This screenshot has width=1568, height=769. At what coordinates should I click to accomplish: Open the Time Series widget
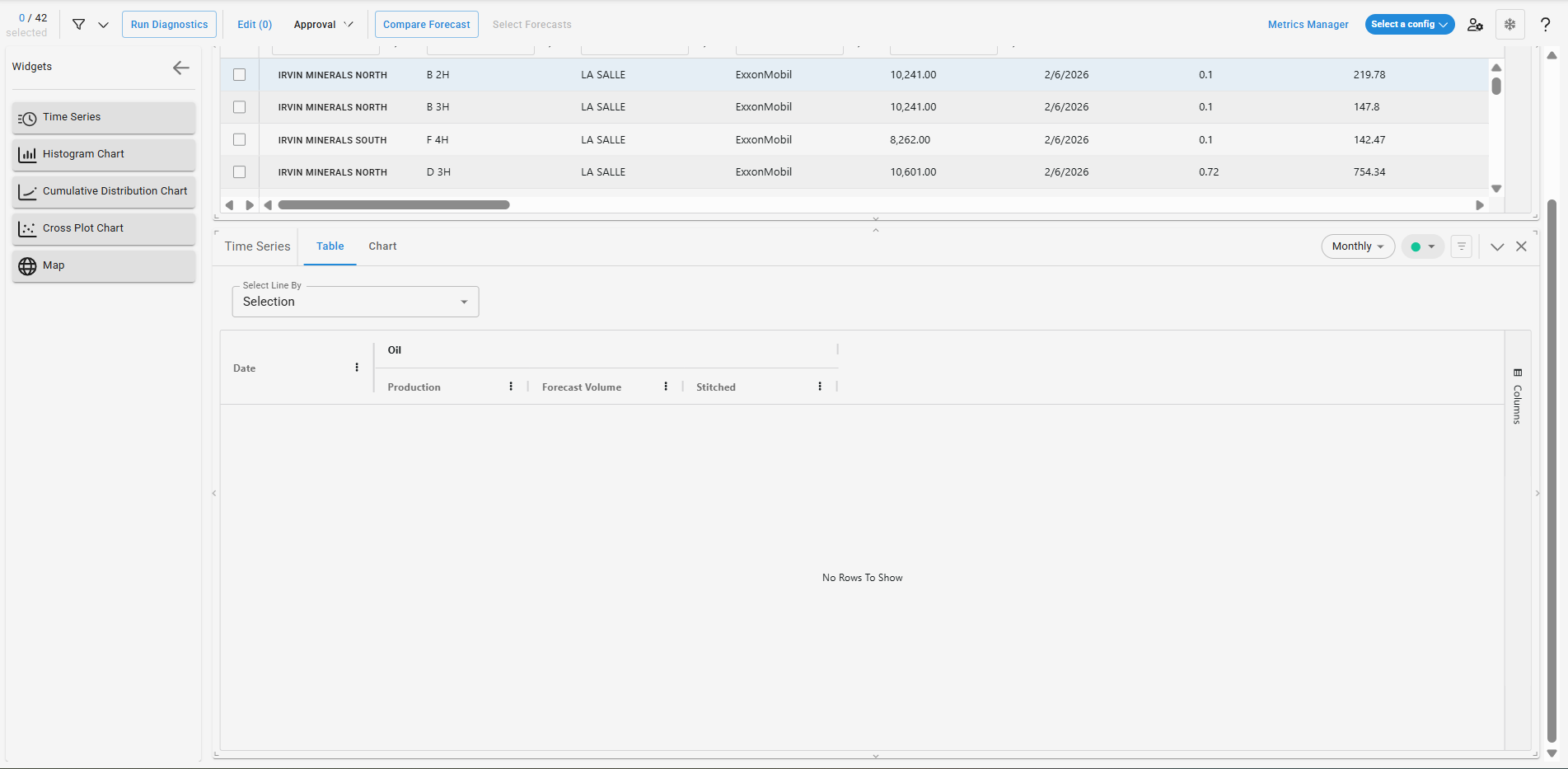coord(104,118)
